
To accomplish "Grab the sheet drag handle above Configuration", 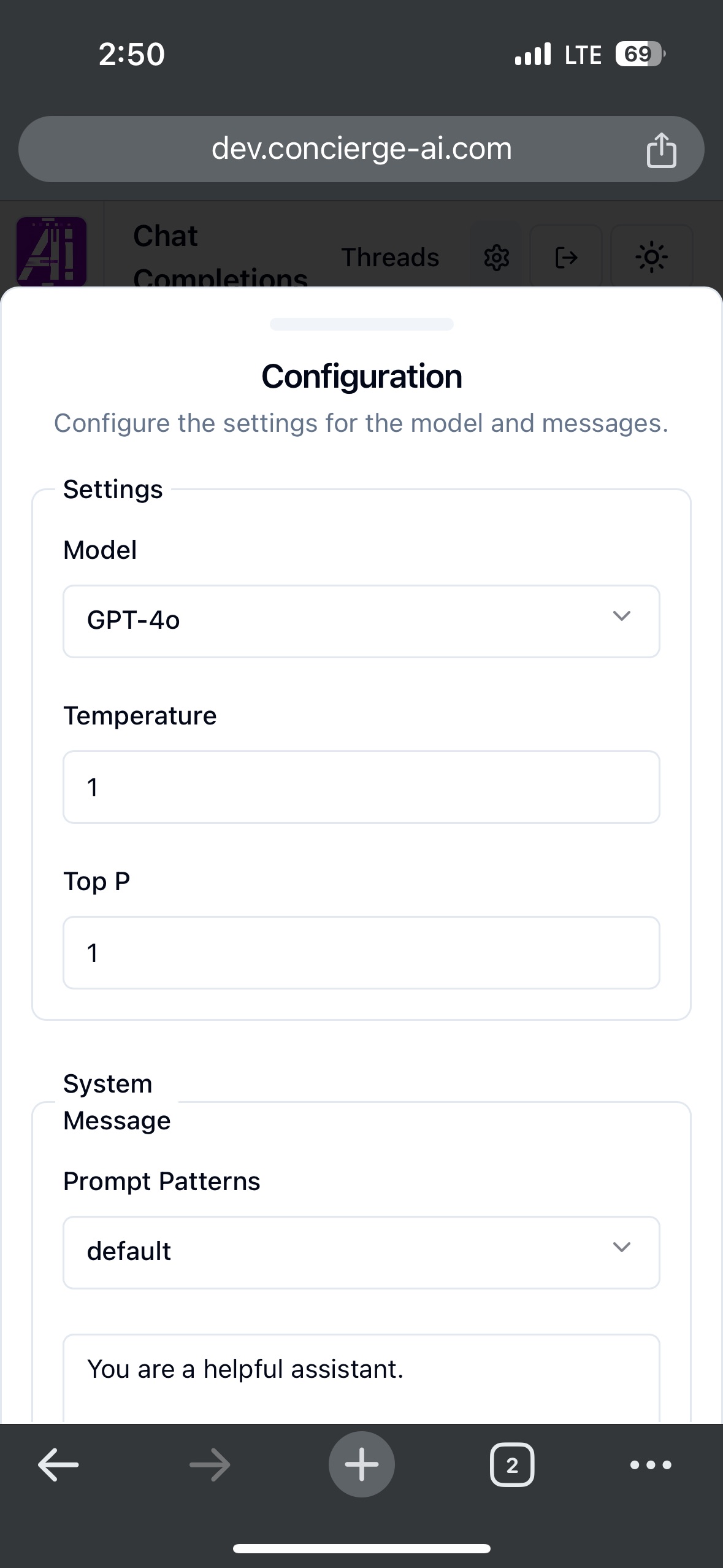I will [361, 325].
